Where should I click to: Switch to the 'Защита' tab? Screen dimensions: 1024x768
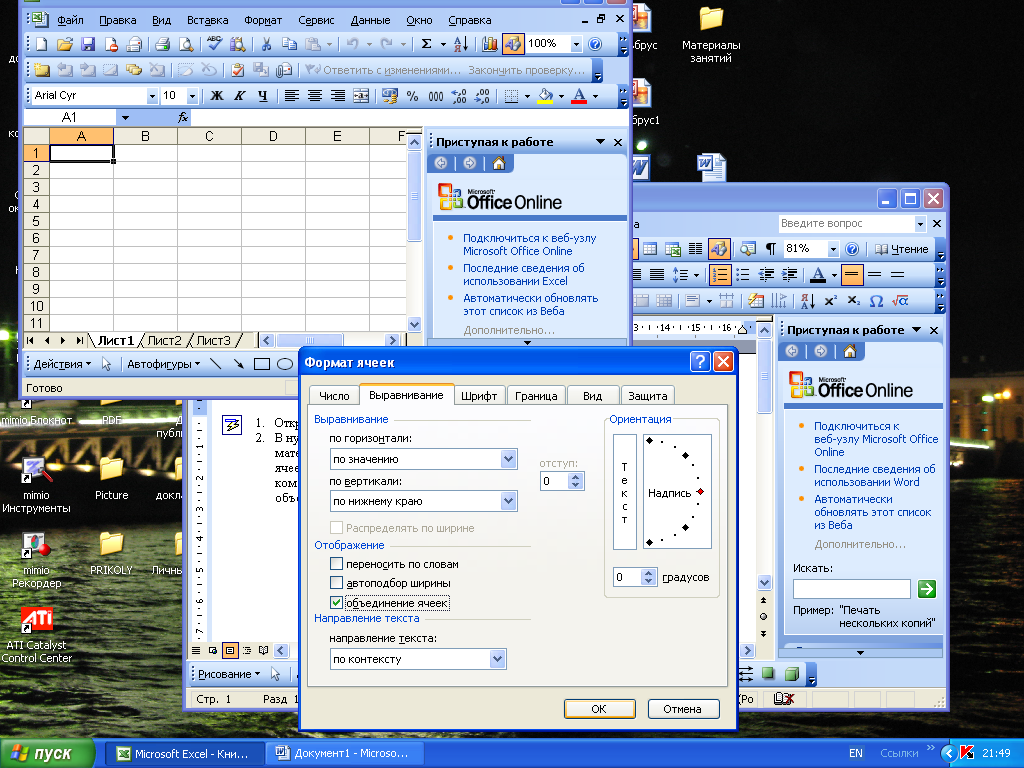tap(647, 396)
